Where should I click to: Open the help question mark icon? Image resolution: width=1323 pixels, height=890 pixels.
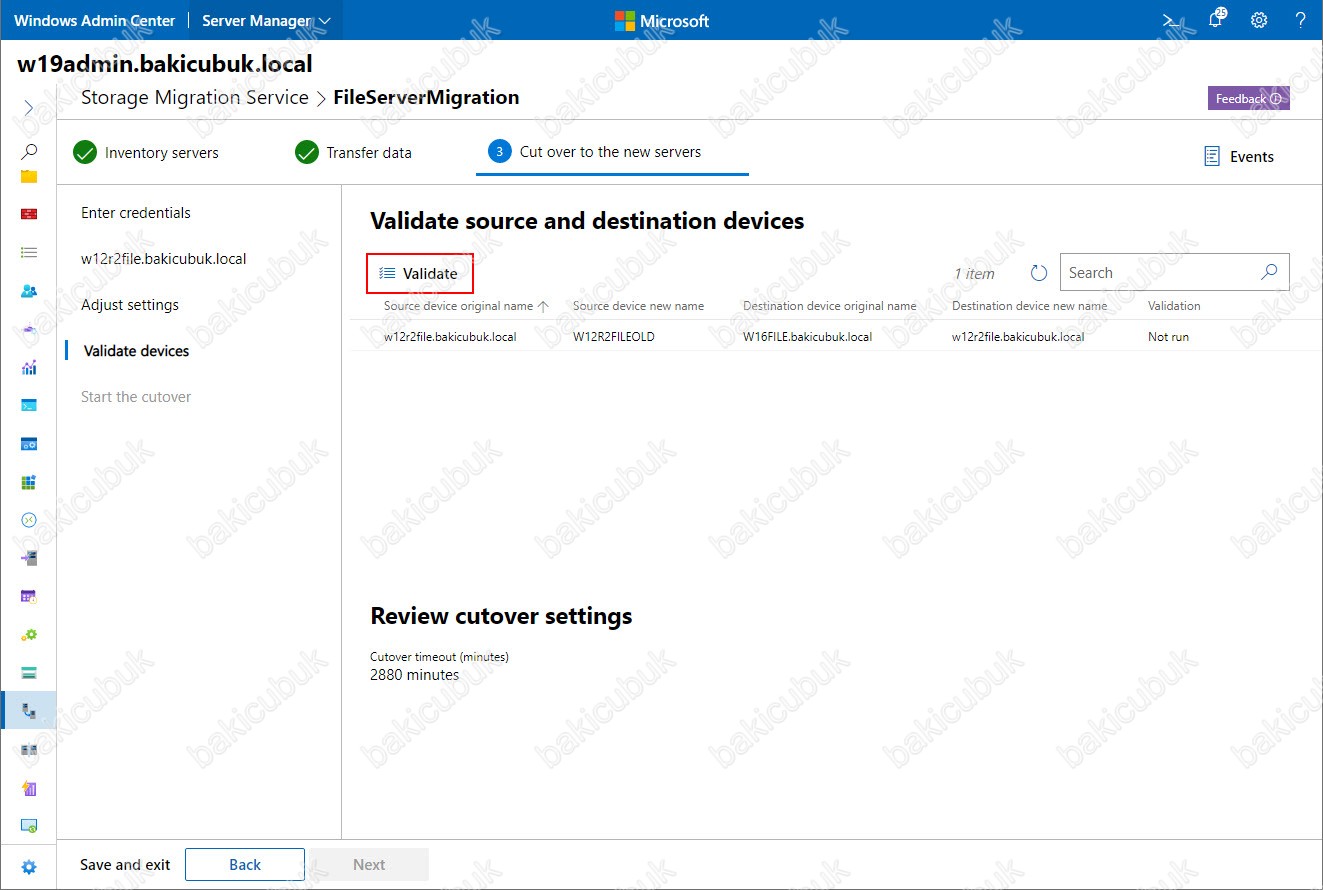pos(1300,20)
